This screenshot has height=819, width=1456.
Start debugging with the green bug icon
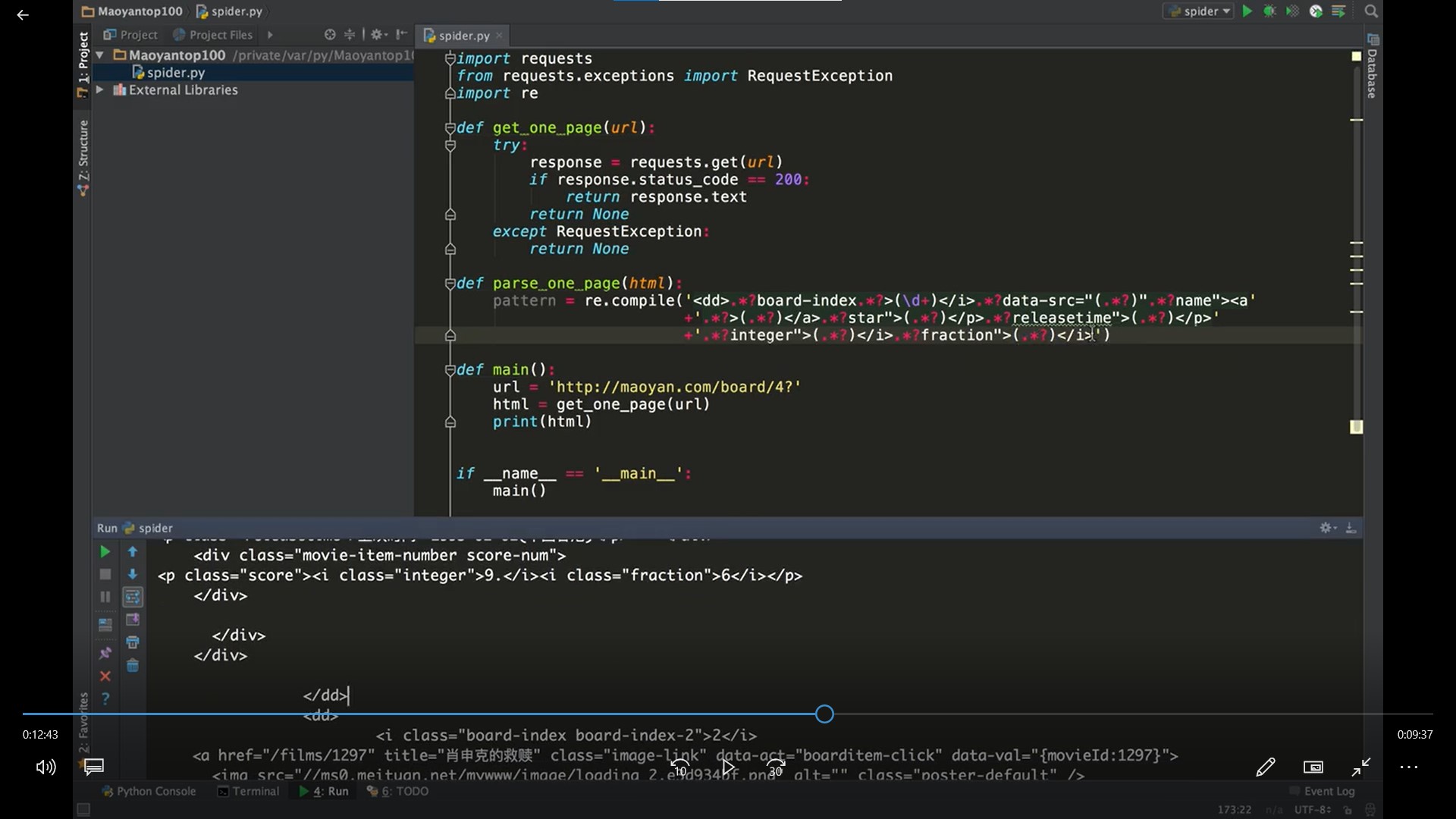[1269, 11]
